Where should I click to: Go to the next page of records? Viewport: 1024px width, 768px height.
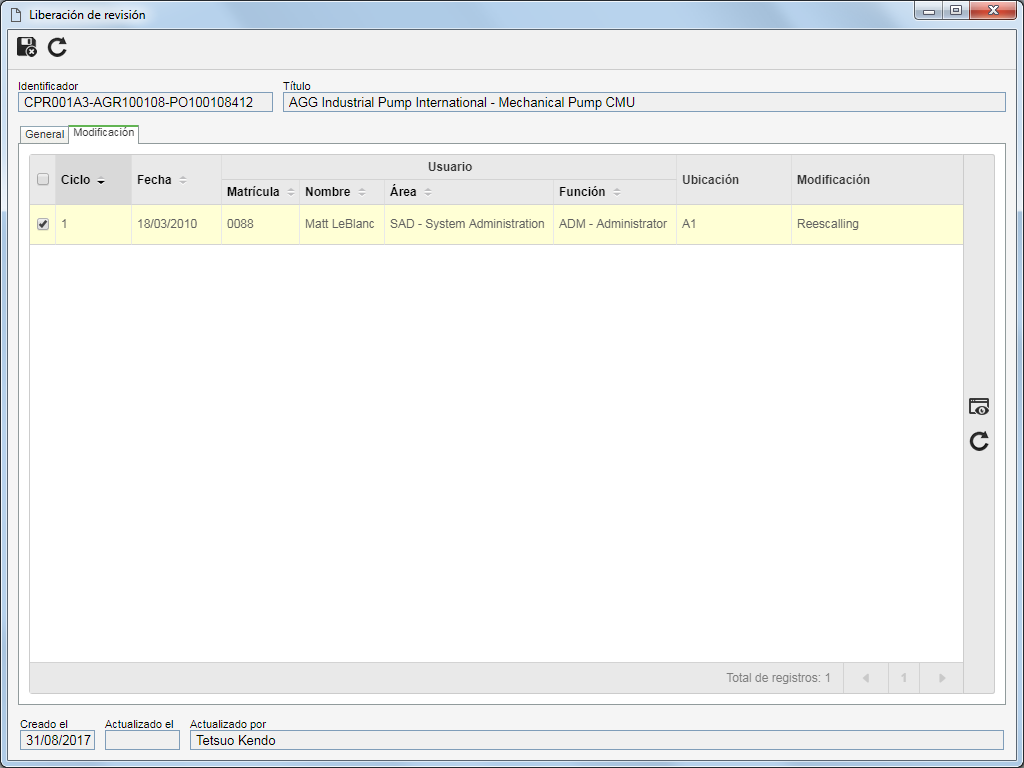(942, 678)
